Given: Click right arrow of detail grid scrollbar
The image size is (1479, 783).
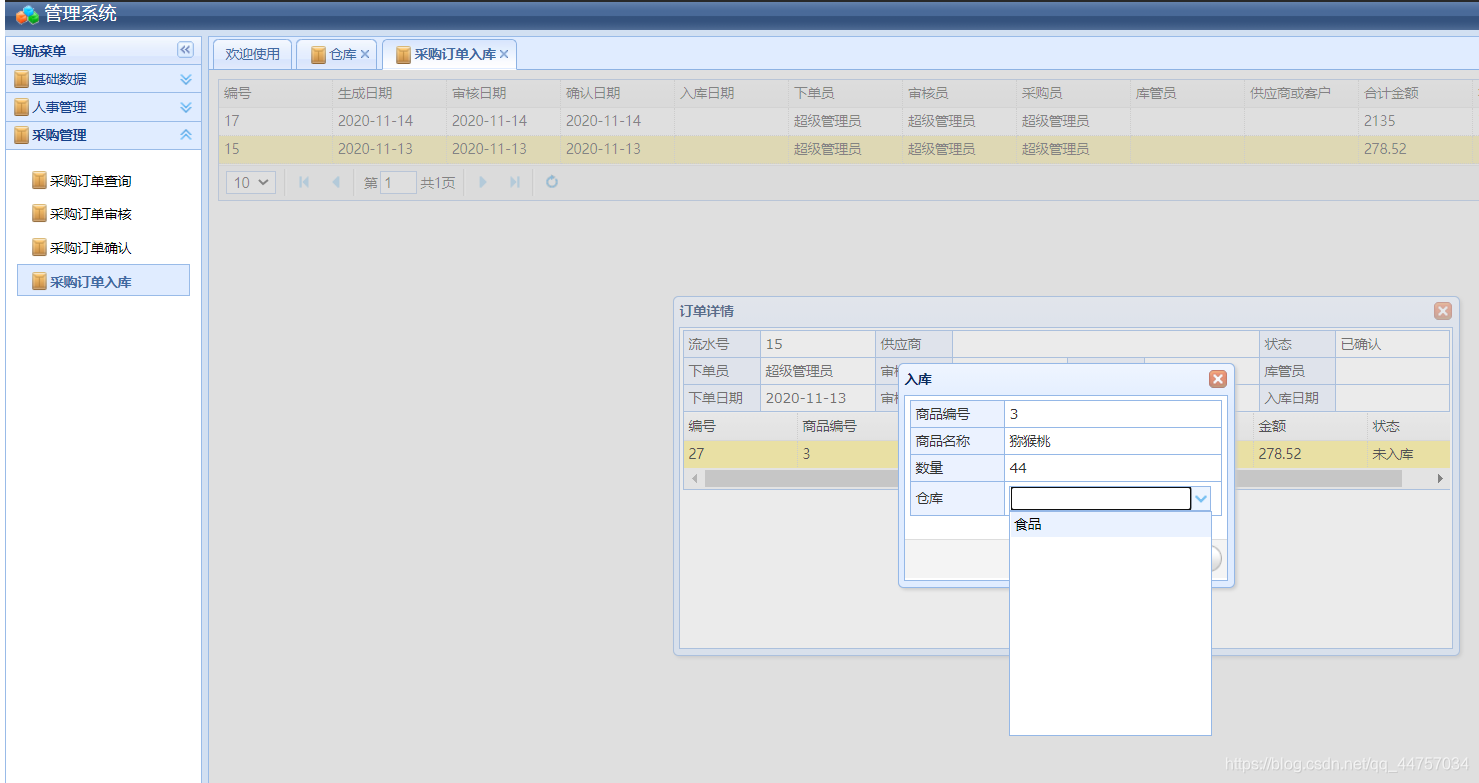Looking at the screenshot, I should coord(1440,479).
